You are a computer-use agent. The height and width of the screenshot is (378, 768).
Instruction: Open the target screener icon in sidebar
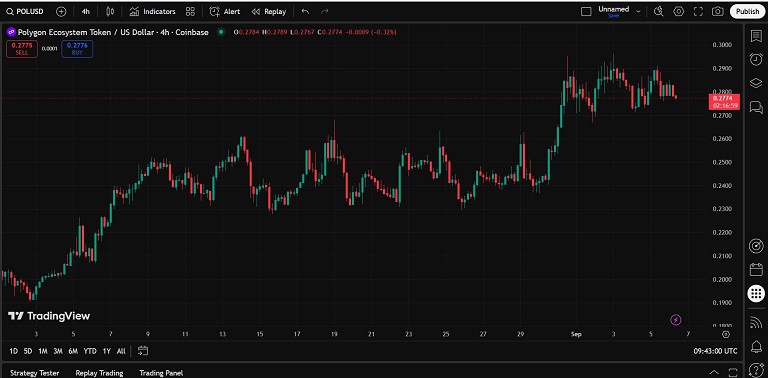[756, 246]
